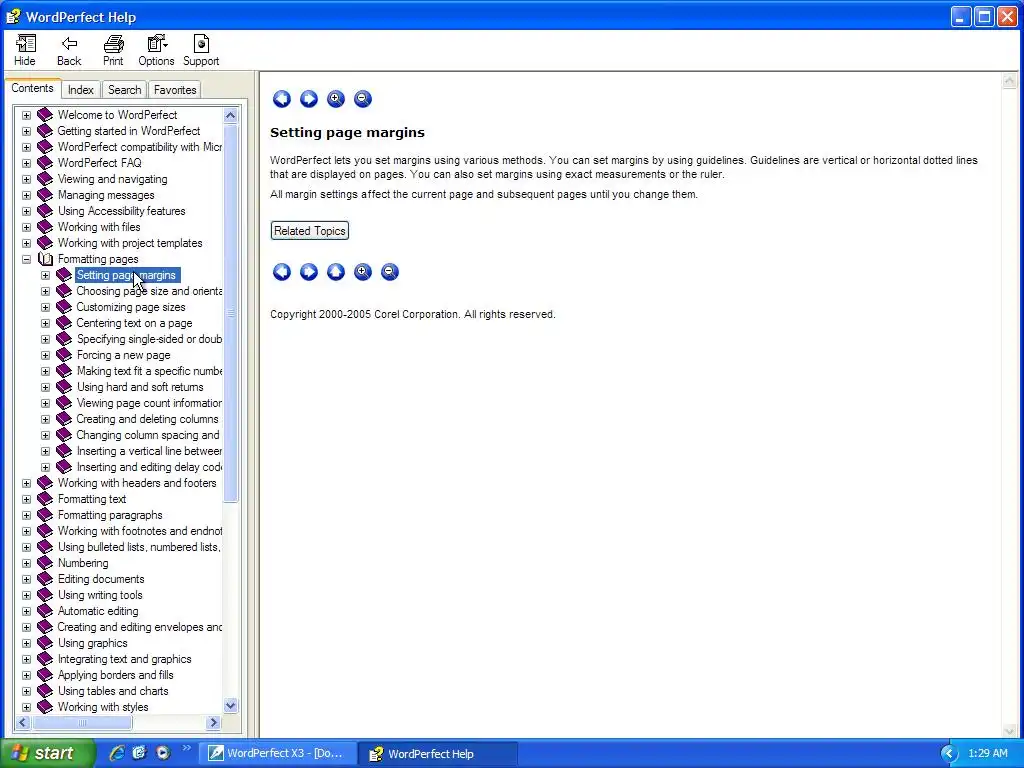Screen dimensions: 1024x768
Task: Open the Windows Start menu
Action: [x=47, y=754]
